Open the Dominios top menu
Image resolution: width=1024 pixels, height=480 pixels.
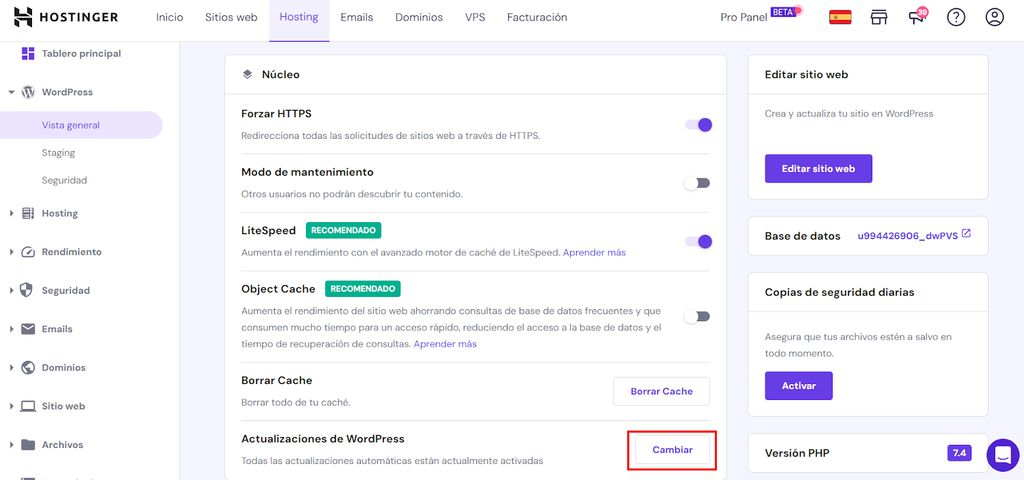pyautogui.click(x=419, y=18)
